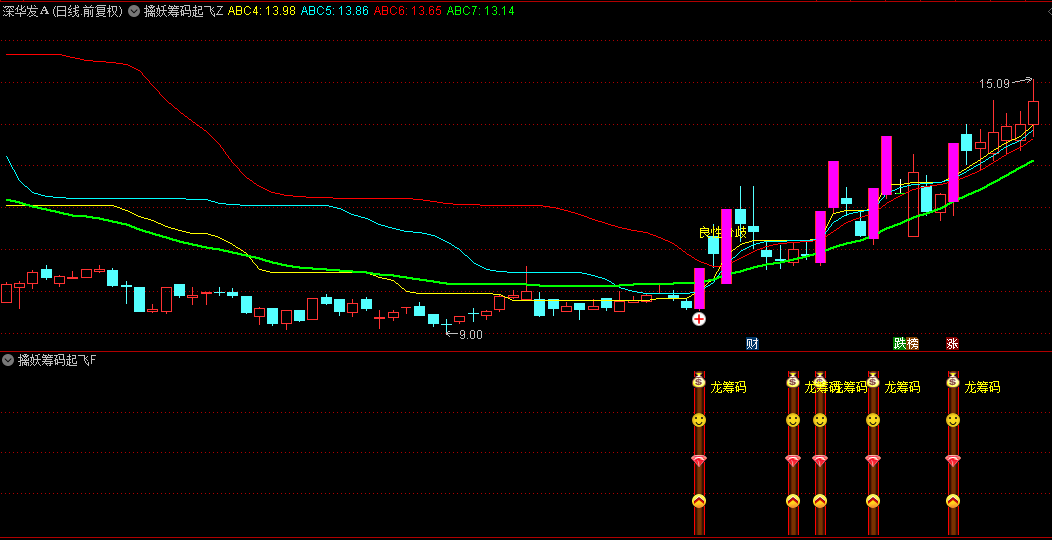Click the red gem icon in third signal column

click(x=820, y=461)
